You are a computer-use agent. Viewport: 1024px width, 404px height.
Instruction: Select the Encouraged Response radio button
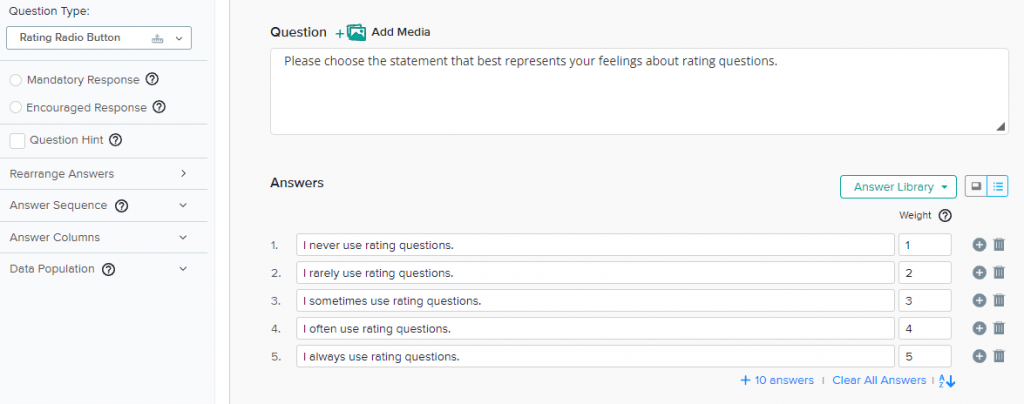point(16,107)
